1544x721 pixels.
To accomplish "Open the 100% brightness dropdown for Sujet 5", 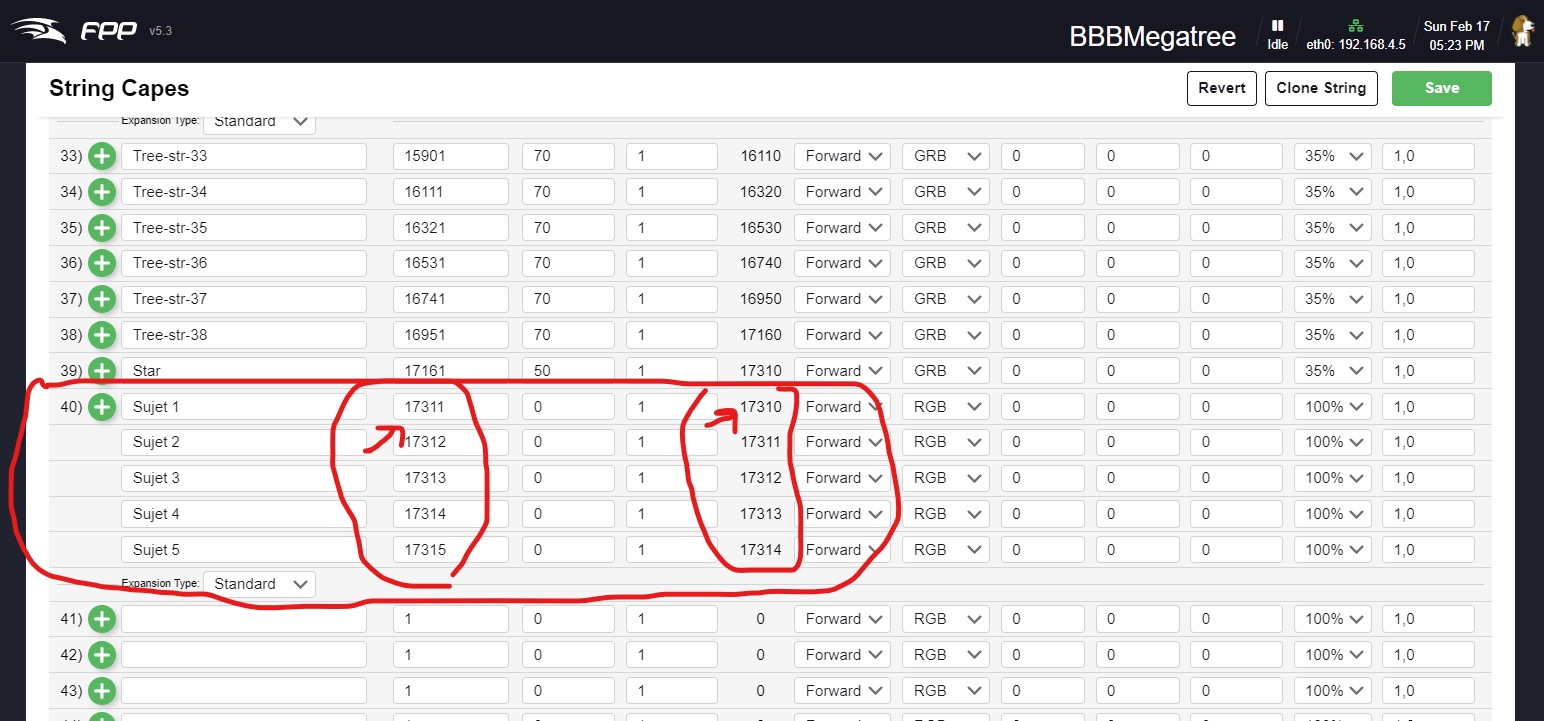I will pos(1332,549).
